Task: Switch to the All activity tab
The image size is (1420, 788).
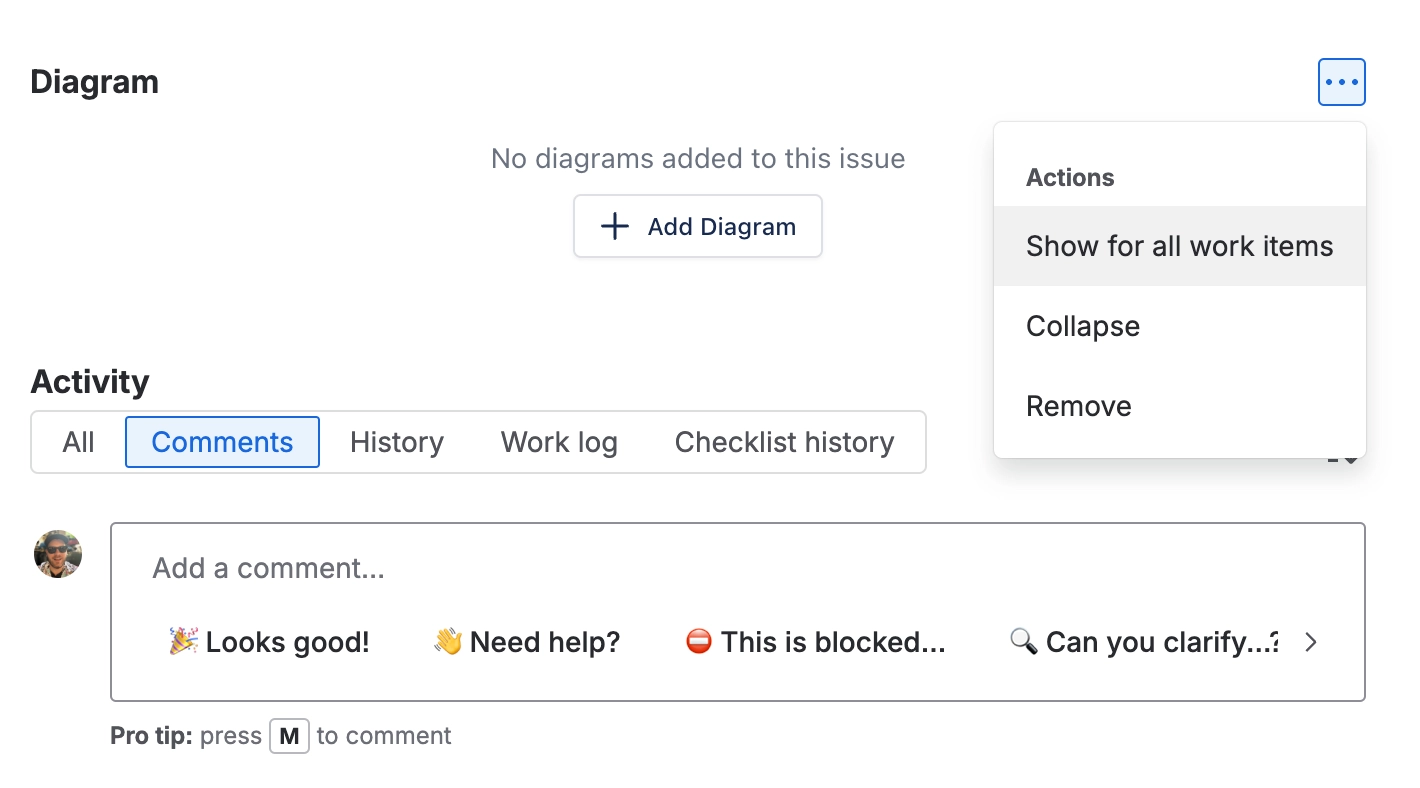Action: [78, 442]
